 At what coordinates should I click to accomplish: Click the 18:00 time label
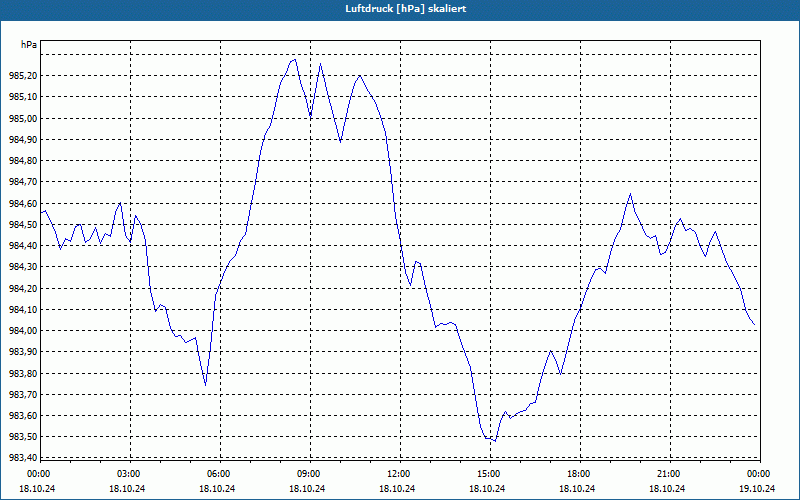pos(580,474)
